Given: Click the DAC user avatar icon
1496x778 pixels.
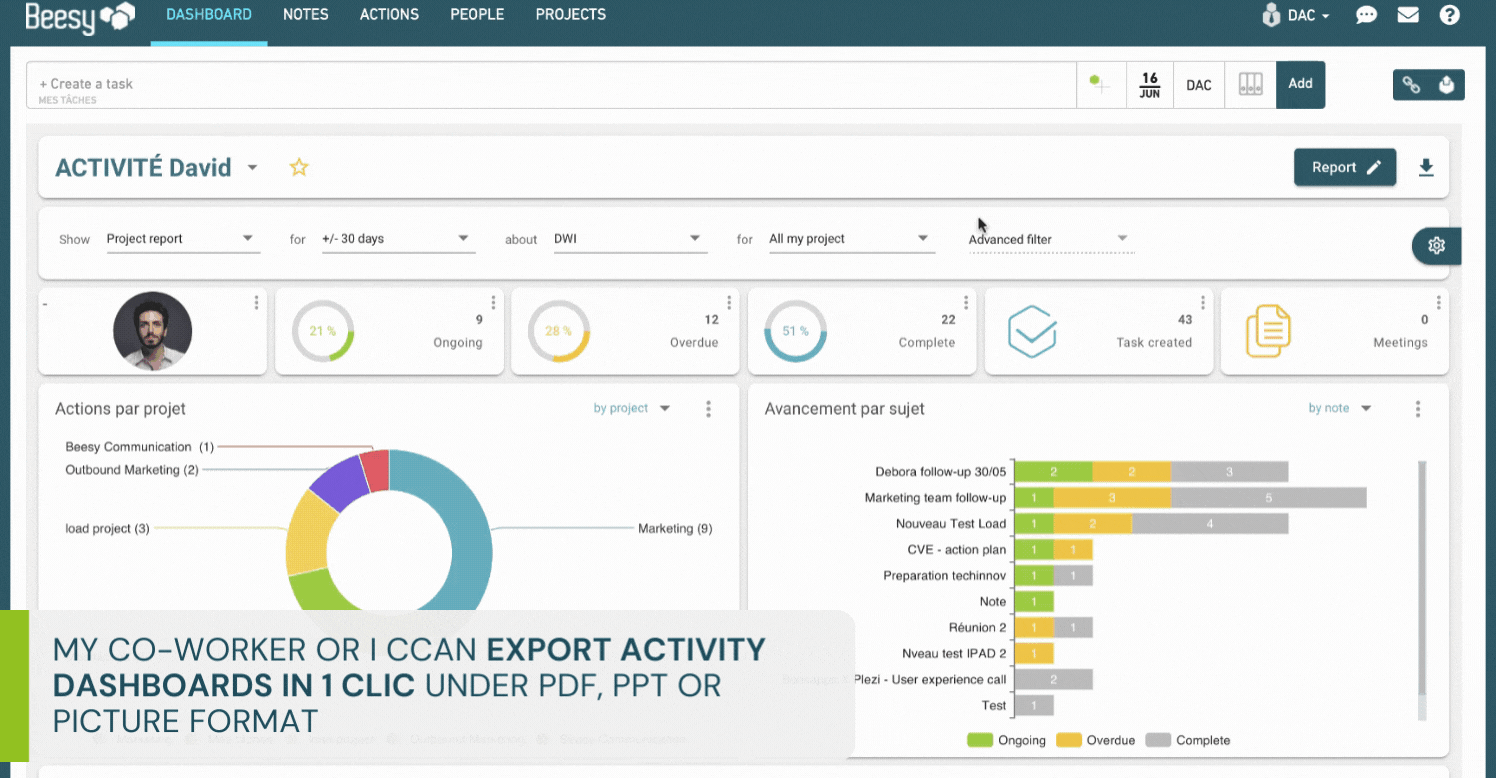Looking at the screenshot, I should [x=1271, y=15].
